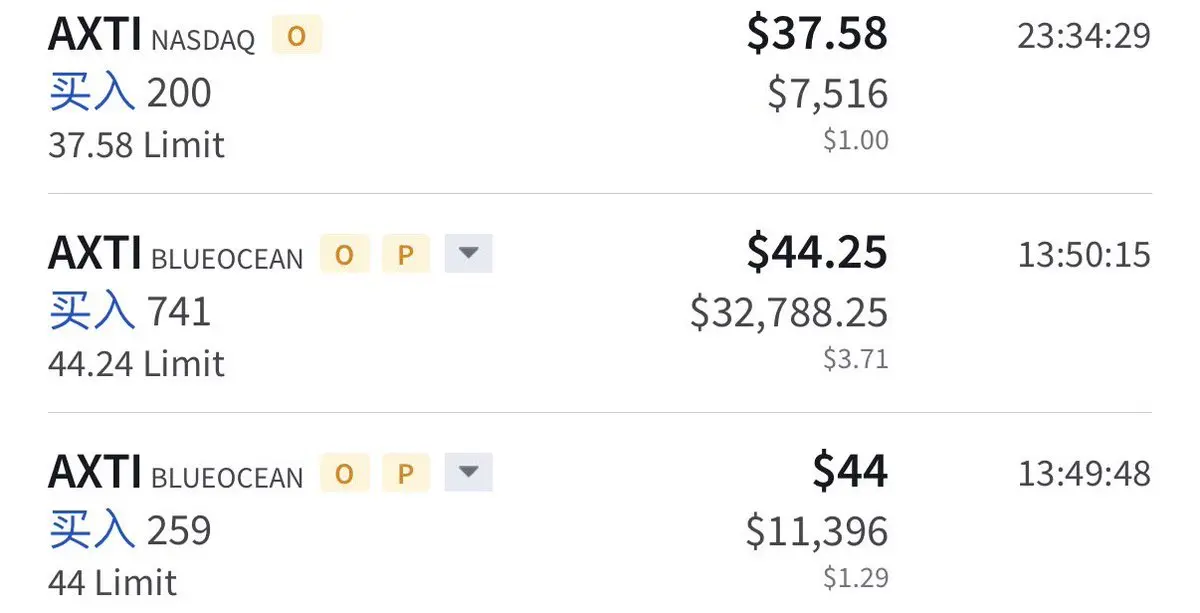Click the P badge on 259-share order
This screenshot has height=613, width=1200.
(x=405, y=473)
